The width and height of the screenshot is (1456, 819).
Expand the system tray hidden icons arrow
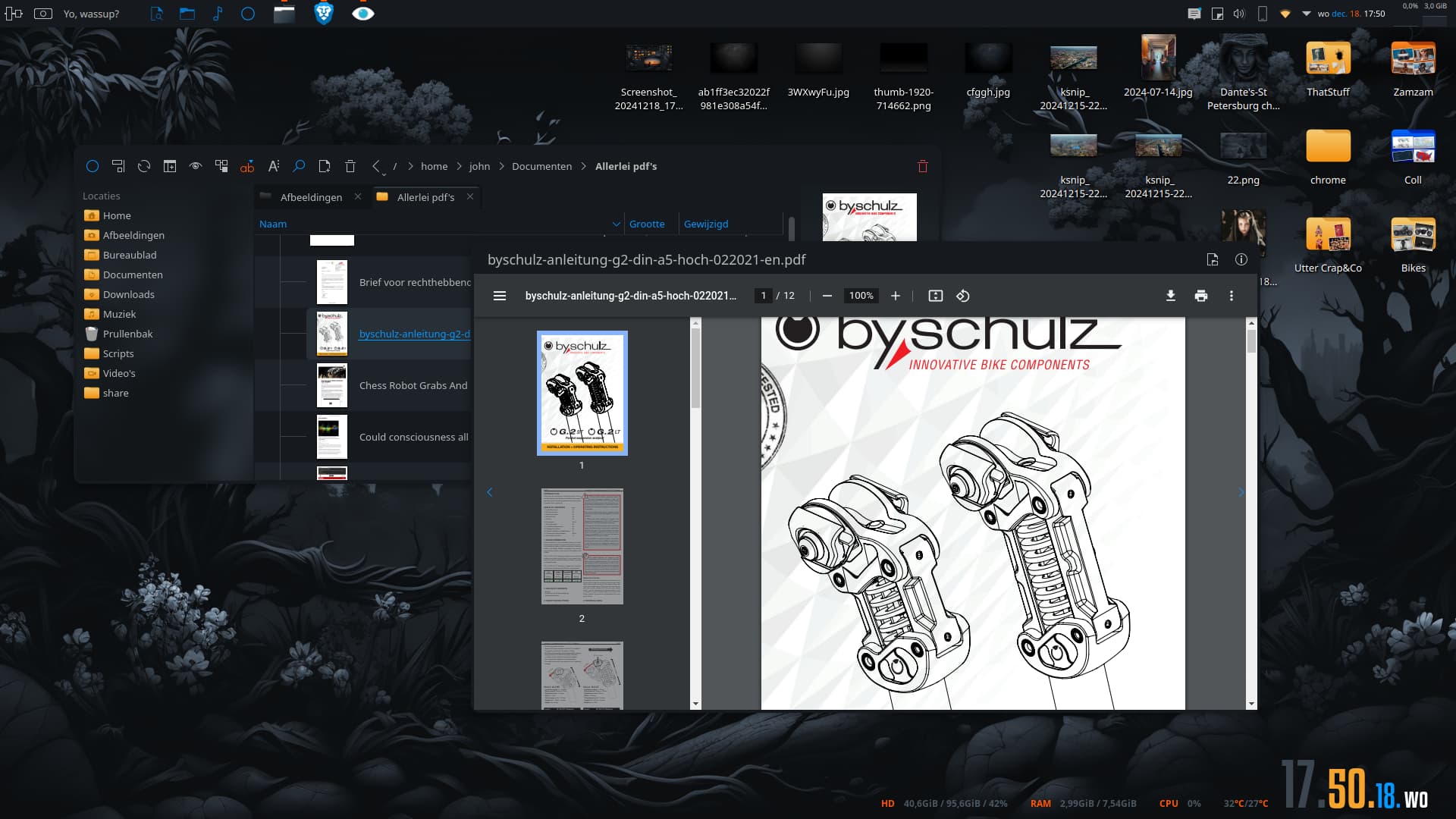pyautogui.click(x=1306, y=14)
